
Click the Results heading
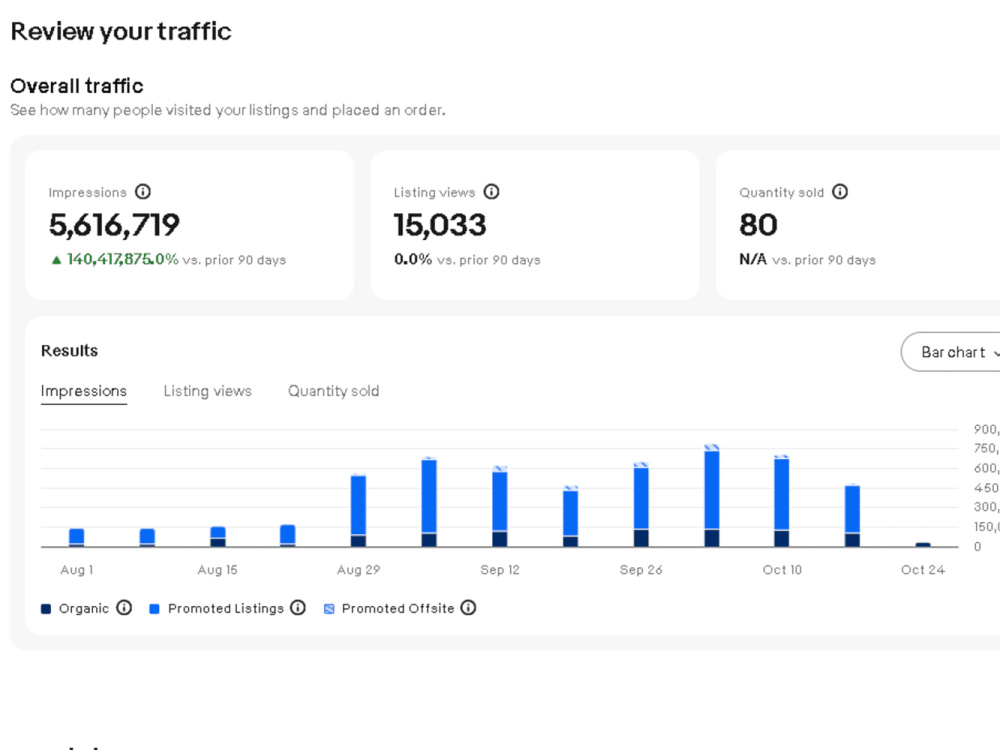(70, 351)
